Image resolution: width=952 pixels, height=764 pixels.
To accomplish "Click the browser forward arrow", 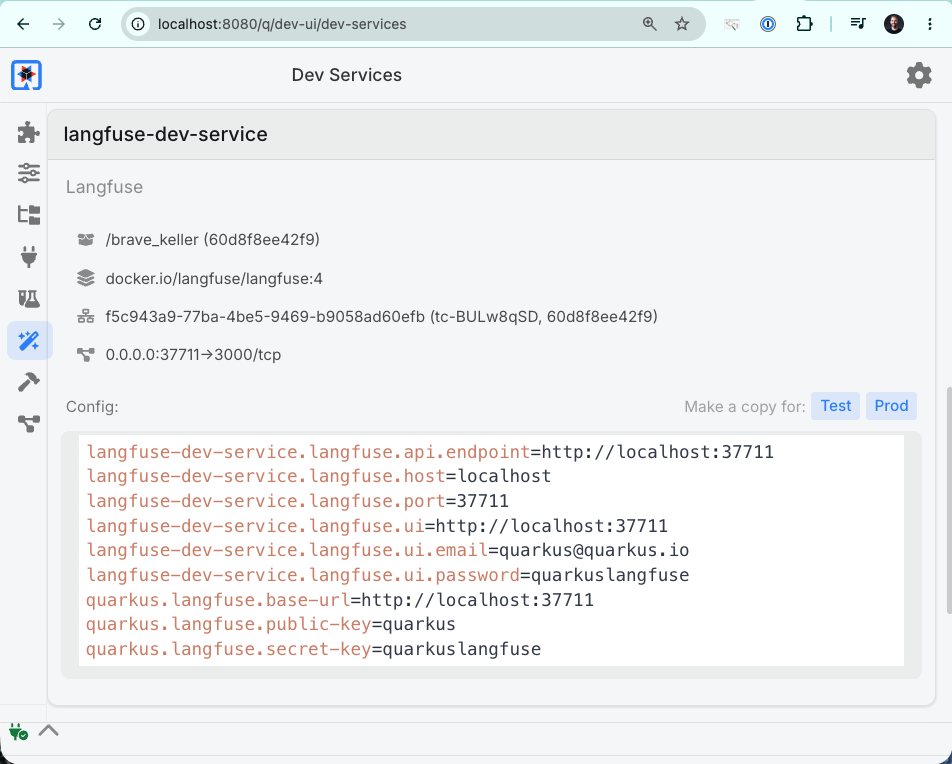I will pos(59,24).
